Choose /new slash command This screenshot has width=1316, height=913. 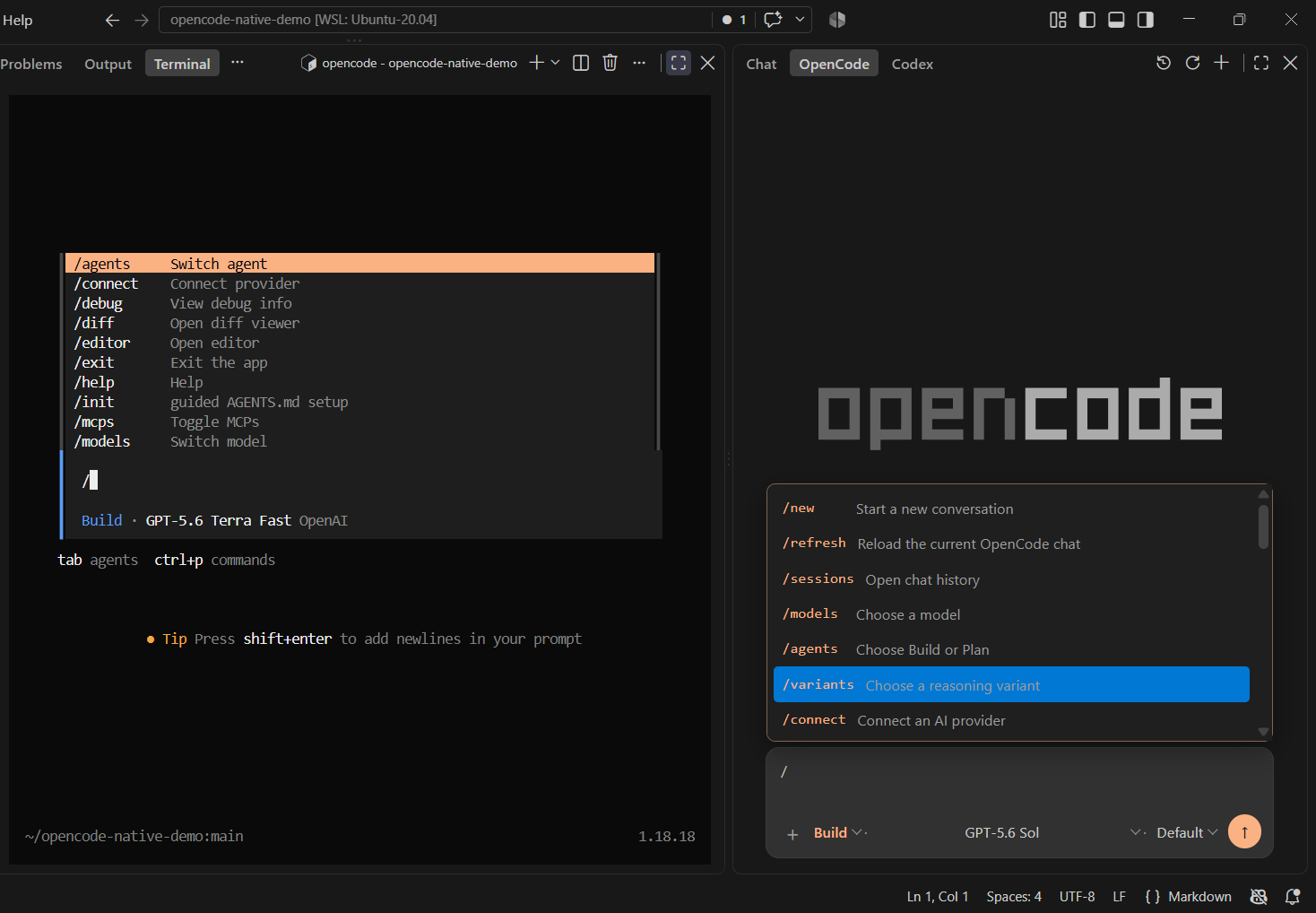point(1011,509)
